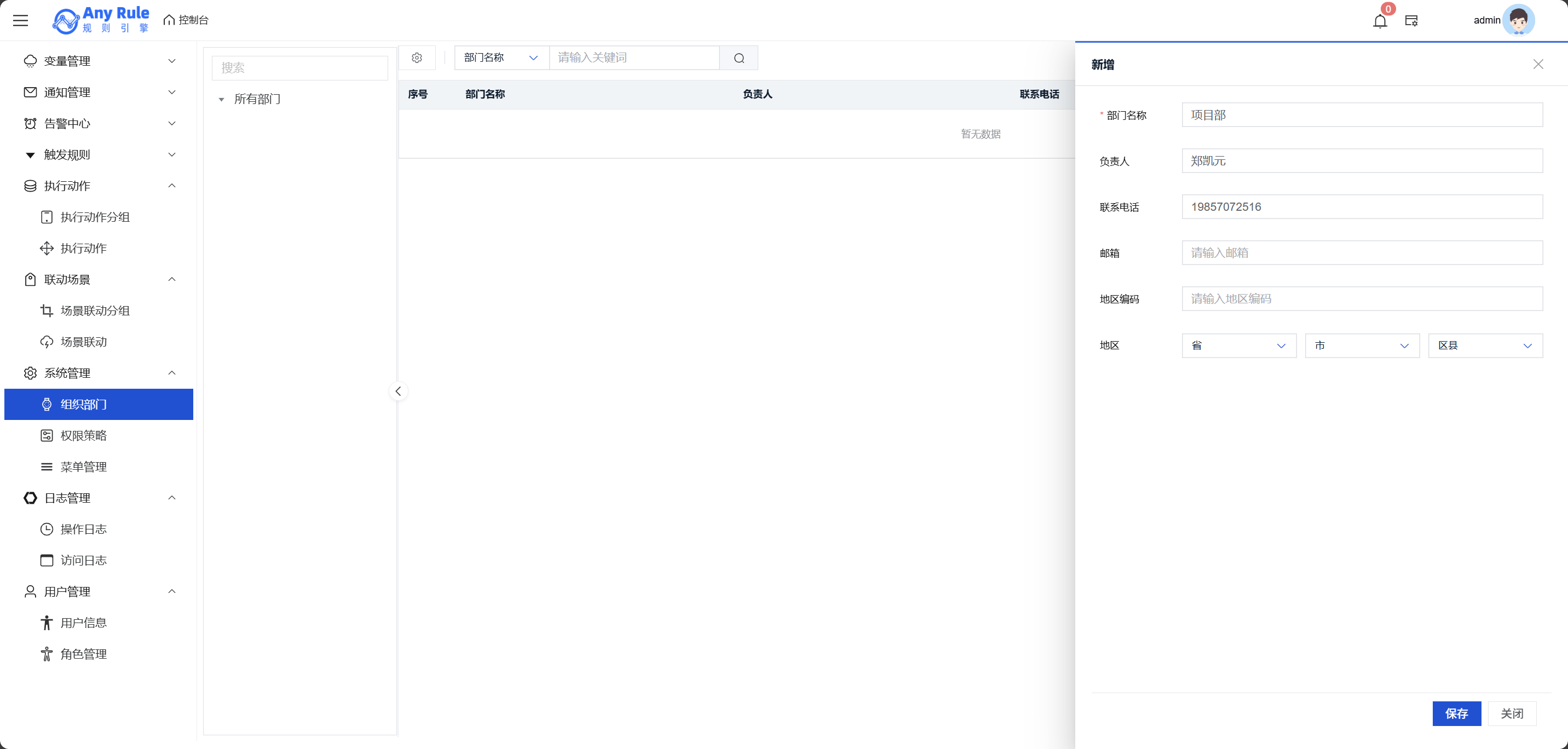This screenshot has width=1568, height=749.
Task: Open the 部门名称 search filter dropdown
Action: coord(501,58)
